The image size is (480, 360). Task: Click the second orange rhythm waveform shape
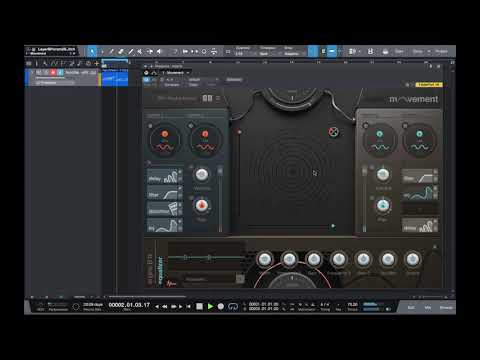[x=205, y=147]
